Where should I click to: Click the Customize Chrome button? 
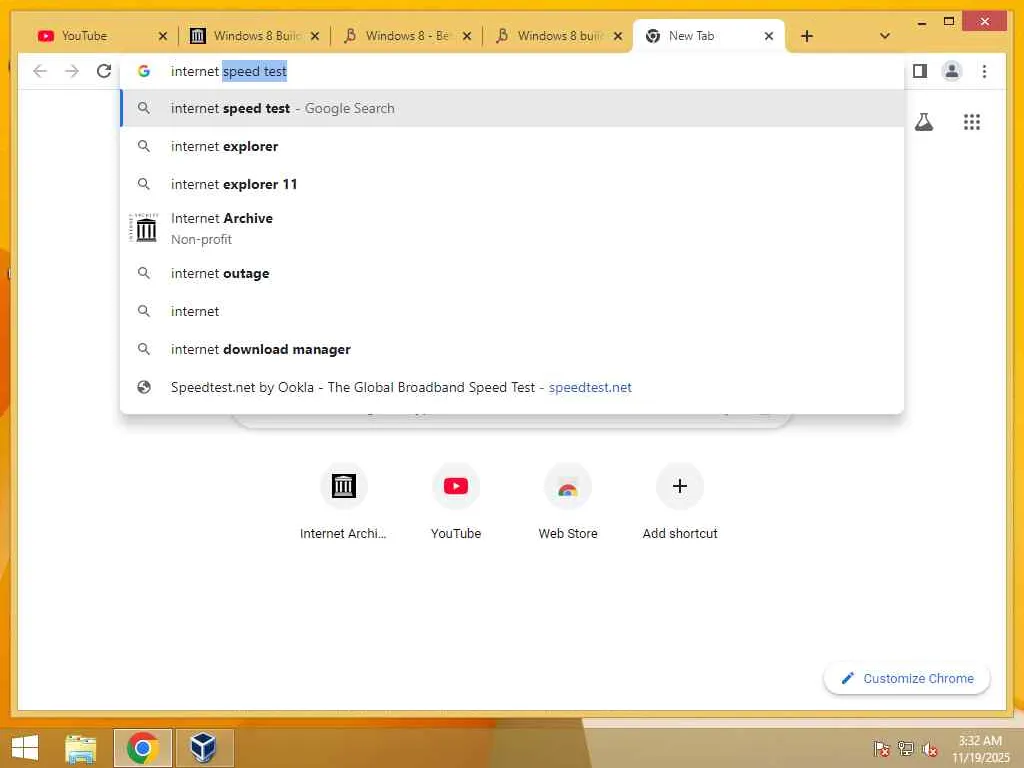(907, 679)
